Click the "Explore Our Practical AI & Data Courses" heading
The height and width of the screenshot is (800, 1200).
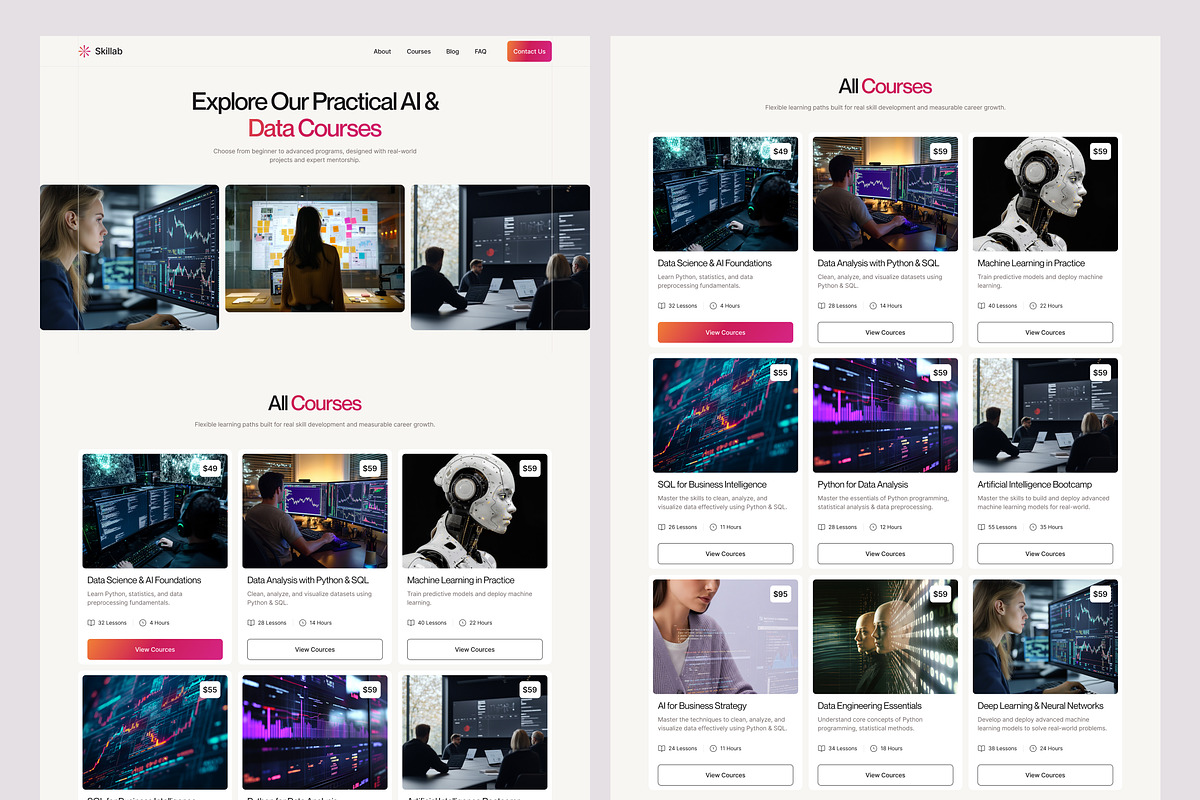click(x=315, y=115)
